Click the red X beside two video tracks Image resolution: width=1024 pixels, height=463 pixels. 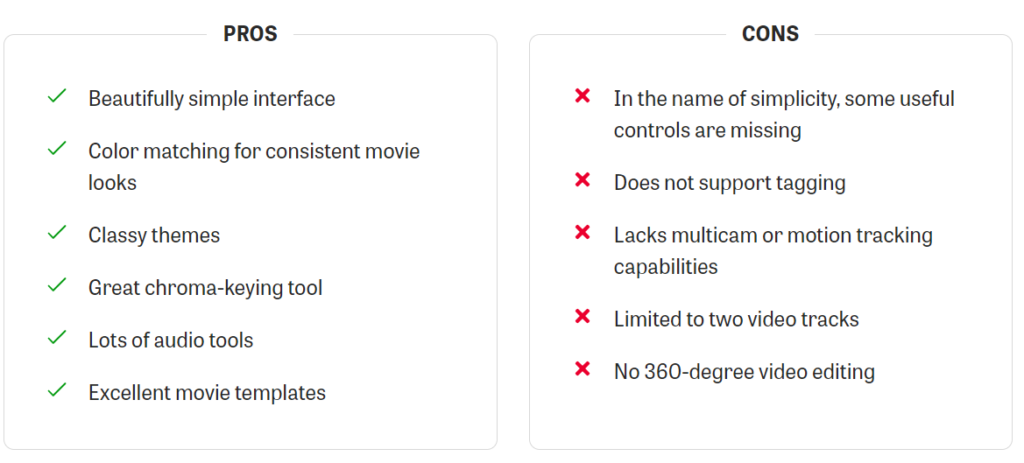[x=582, y=317]
